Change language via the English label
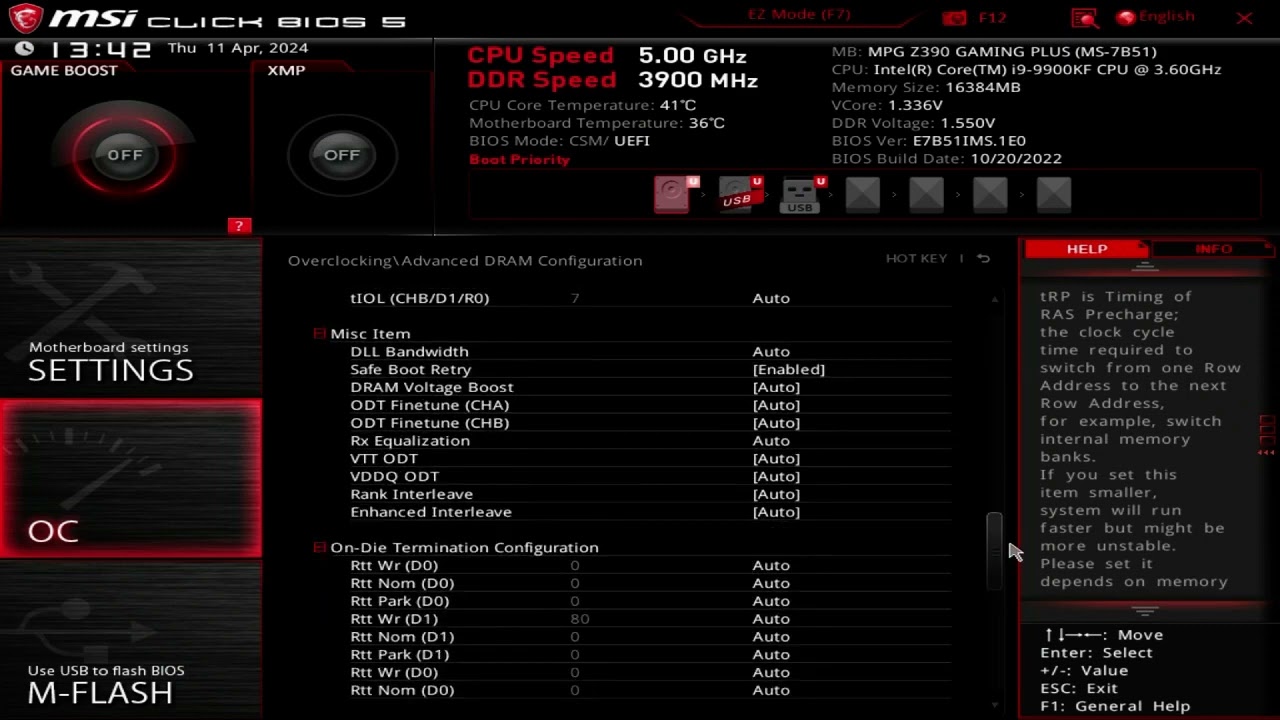The height and width of the screenshot is (720, 1280). tap(1166, 17)
